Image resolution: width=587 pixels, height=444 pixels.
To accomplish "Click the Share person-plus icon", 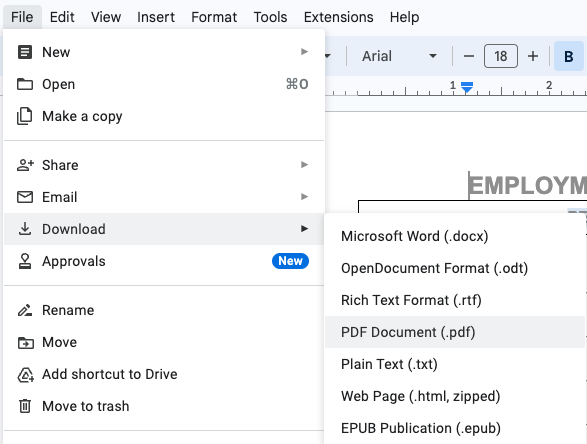I will 25,165.
